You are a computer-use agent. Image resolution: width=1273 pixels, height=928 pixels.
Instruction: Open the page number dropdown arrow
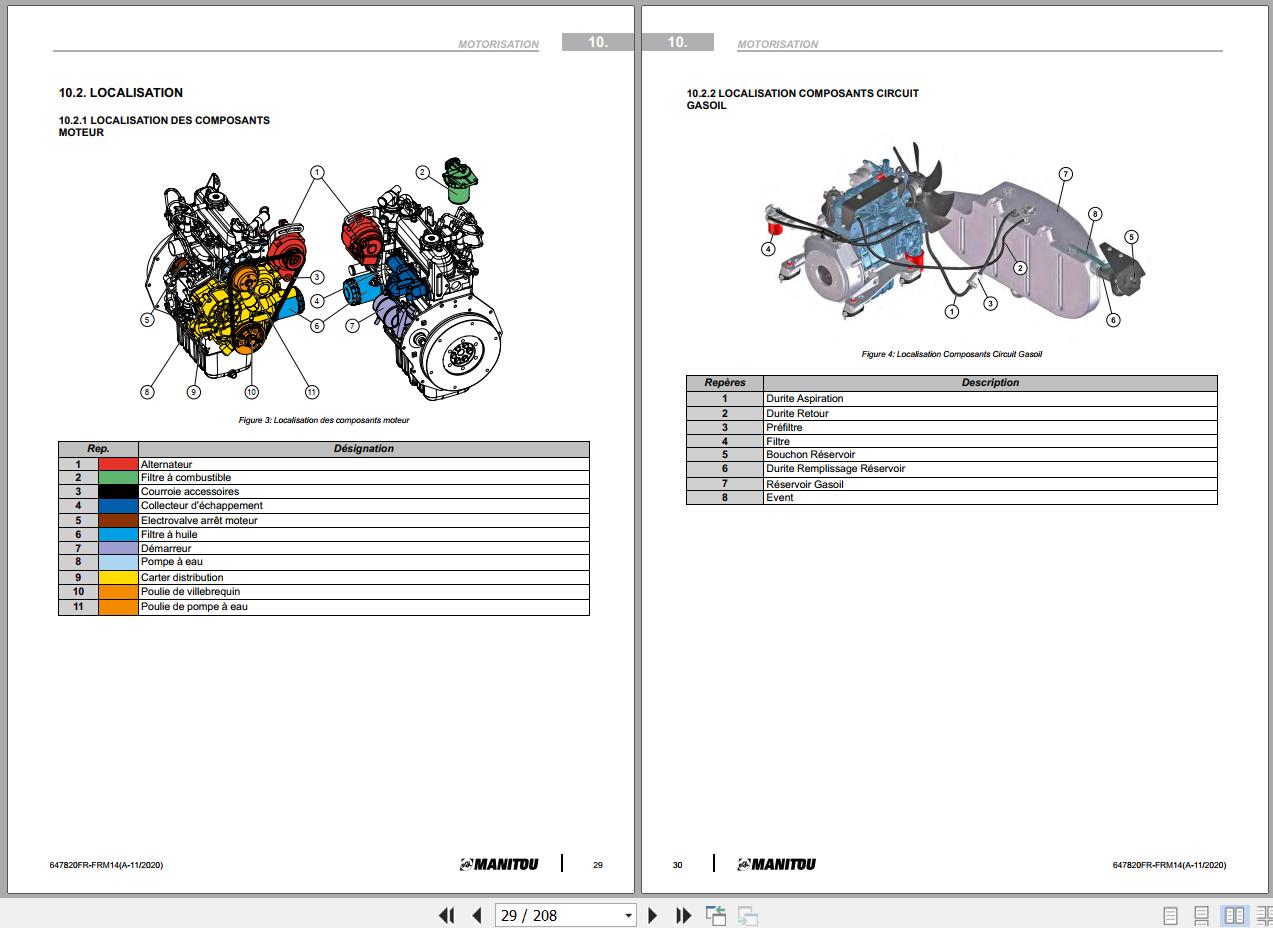point(628,915)
